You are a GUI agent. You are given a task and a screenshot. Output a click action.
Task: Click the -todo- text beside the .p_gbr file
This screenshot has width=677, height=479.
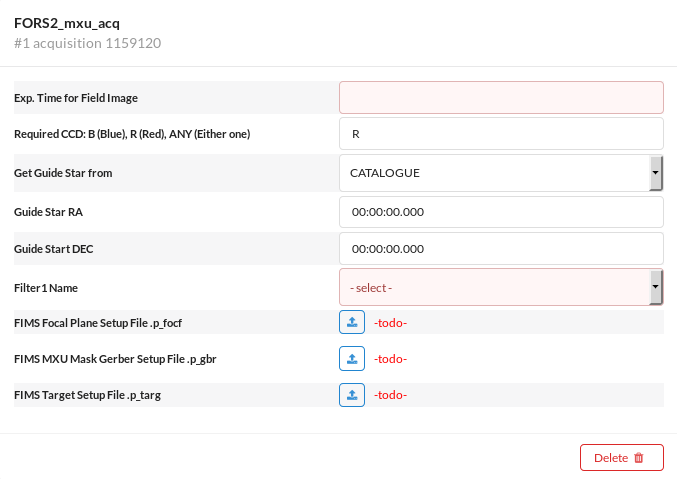(x=390, y=359)
